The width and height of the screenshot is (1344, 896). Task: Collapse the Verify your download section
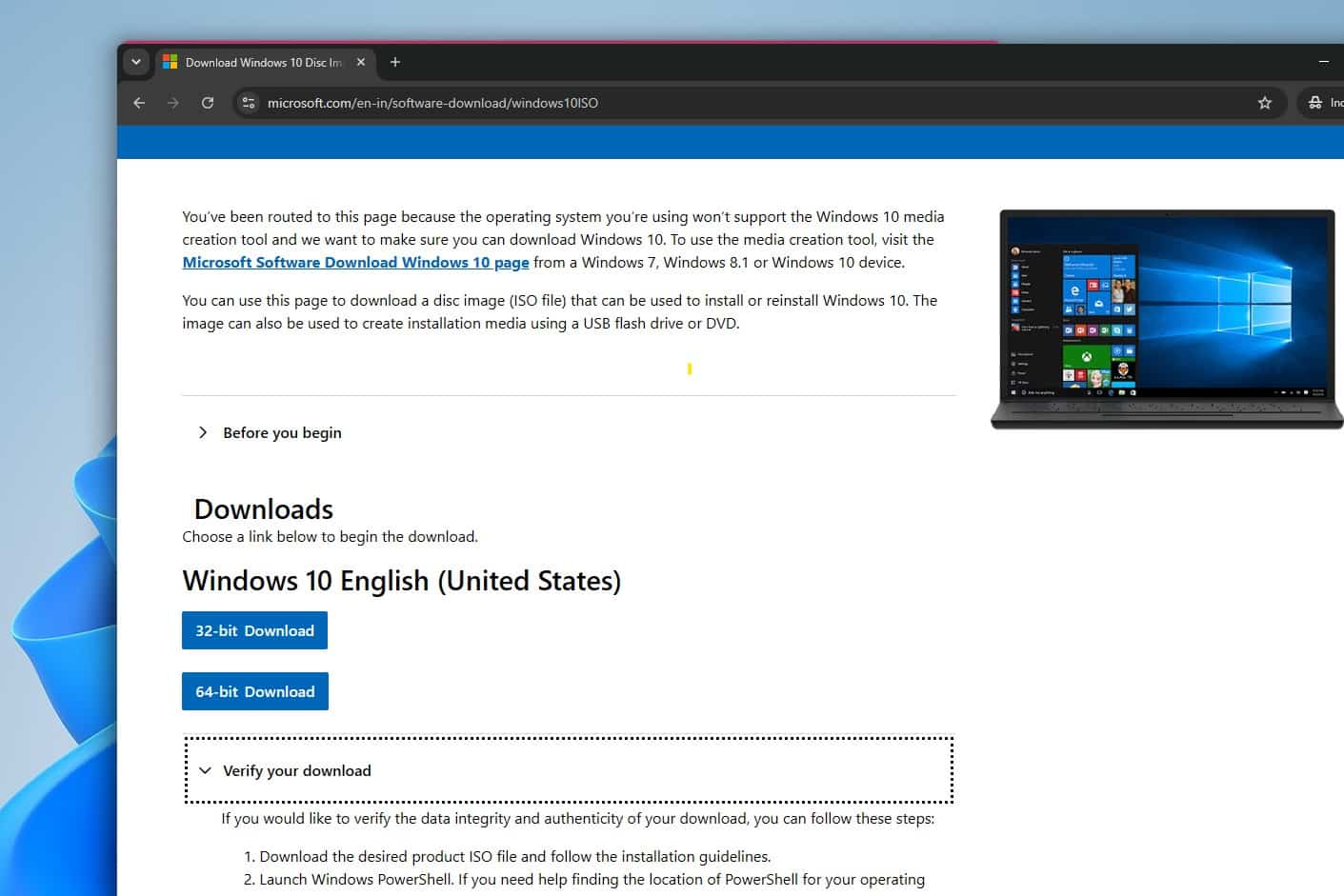(x=569, y=770)
